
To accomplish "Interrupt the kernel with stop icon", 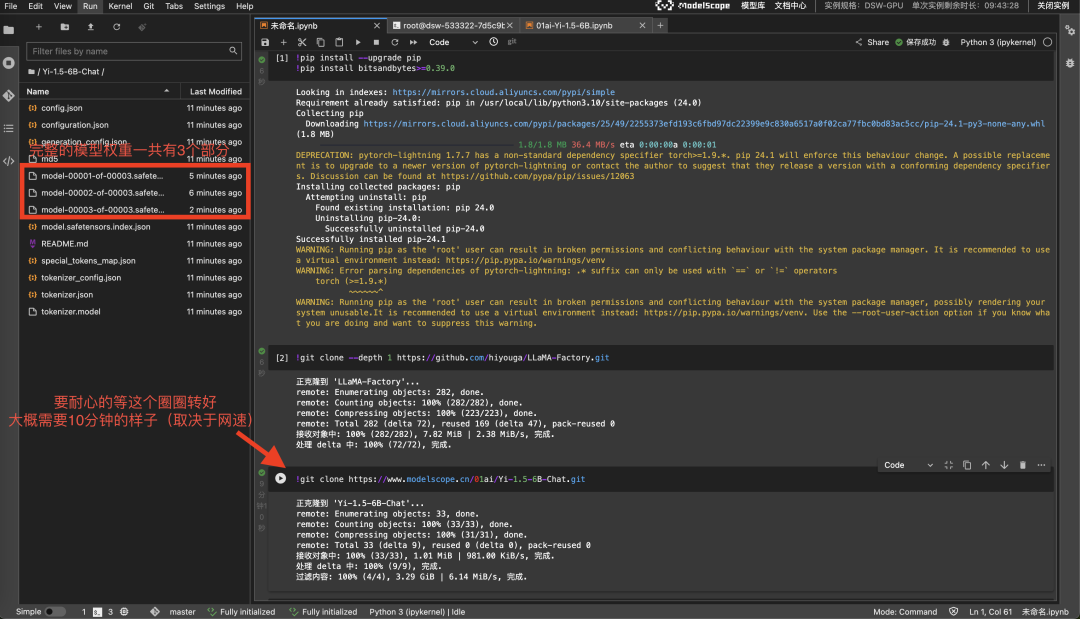I will click(376, 42).
